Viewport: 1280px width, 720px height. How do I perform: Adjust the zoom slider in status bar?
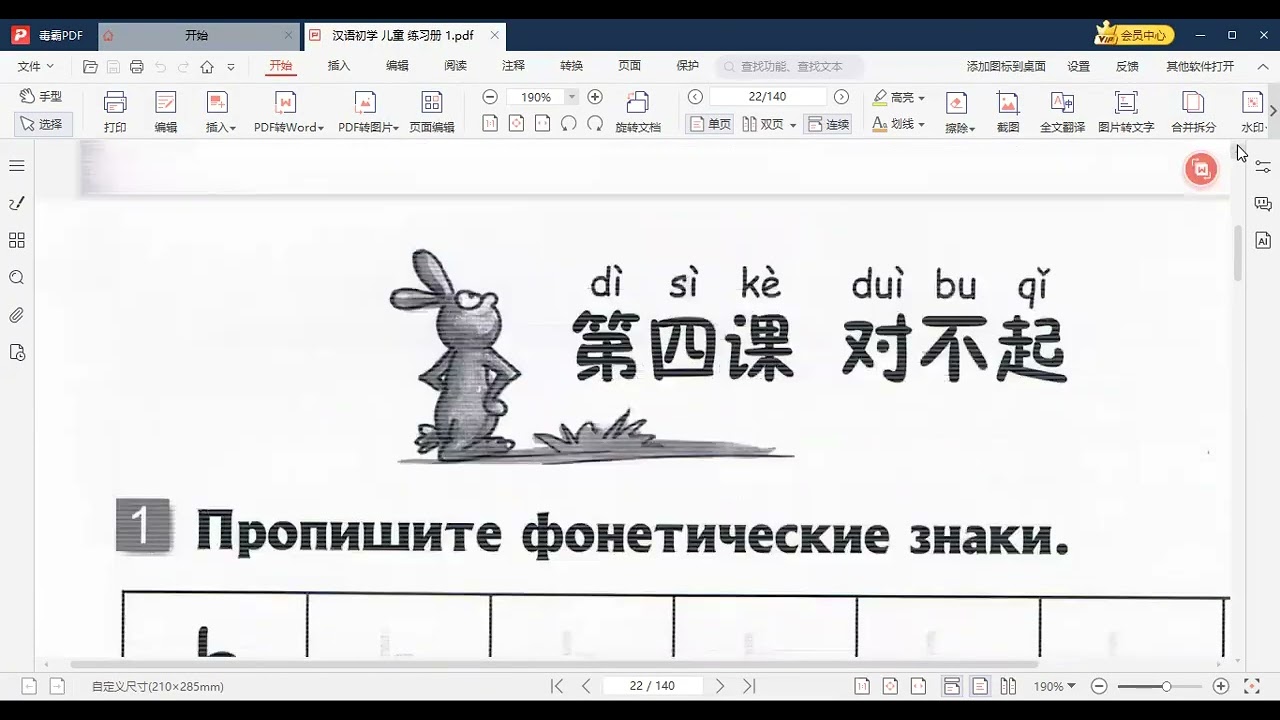point(1166,687)
